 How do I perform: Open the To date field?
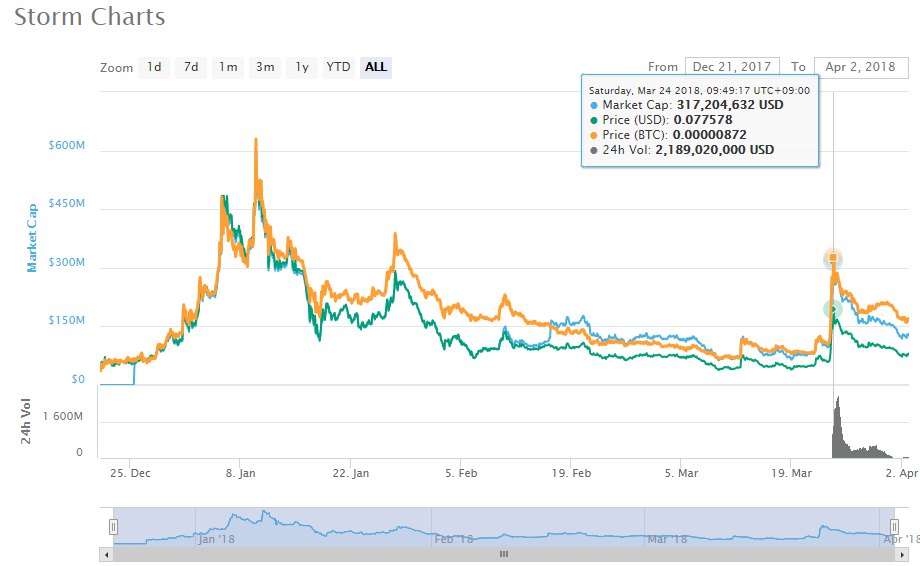click(860, 67)
